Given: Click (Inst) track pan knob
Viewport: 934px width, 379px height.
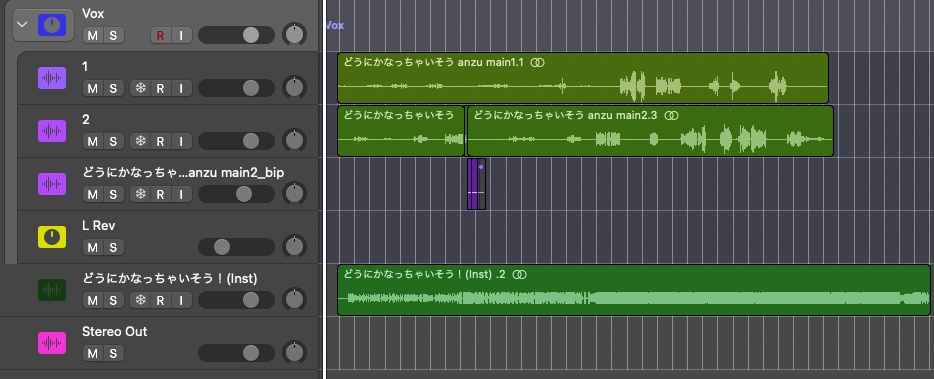Looking at the screenshot, I should (x=294, y=300).
